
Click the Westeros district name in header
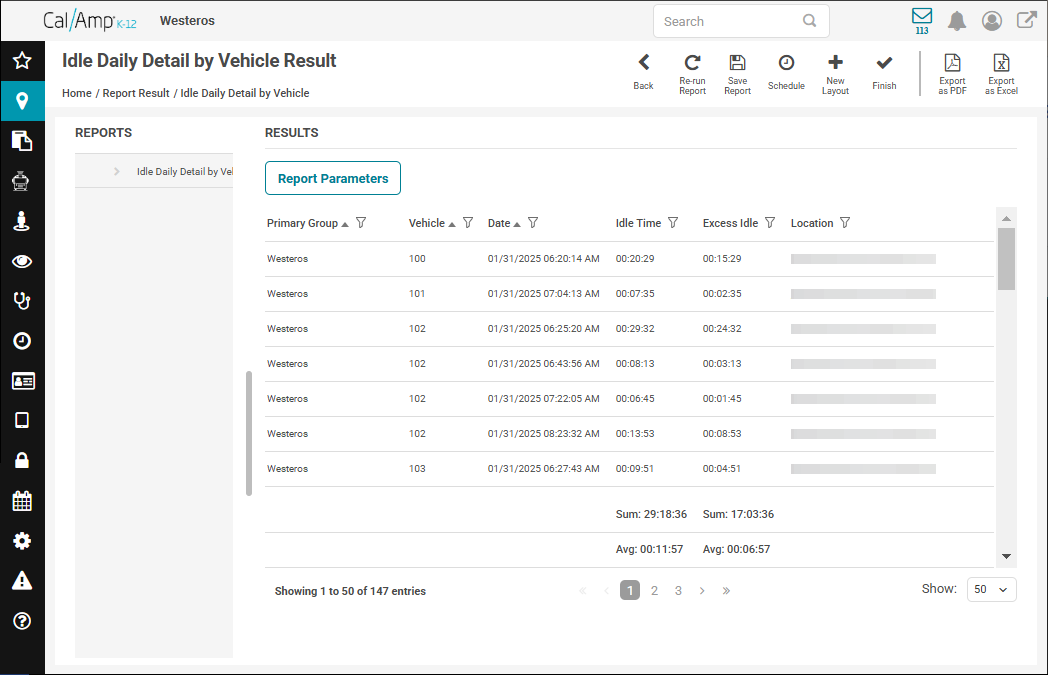pos(187,21)
